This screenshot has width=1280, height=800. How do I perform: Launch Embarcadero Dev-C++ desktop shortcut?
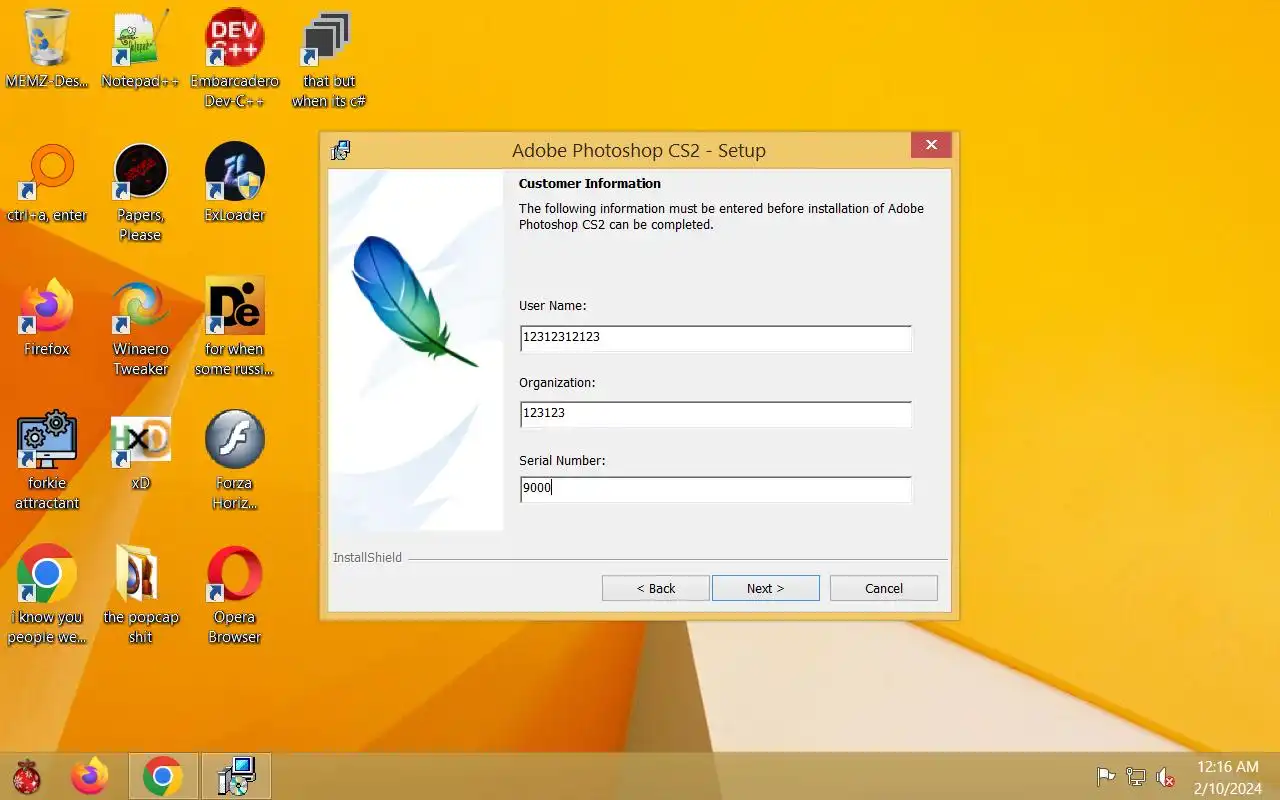tap(234, 59)
